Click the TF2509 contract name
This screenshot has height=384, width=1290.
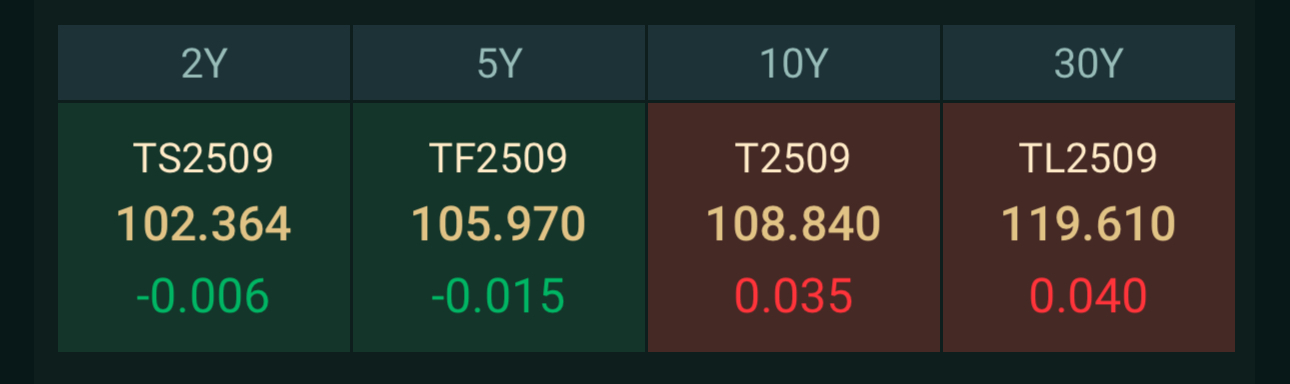point(499,159)
